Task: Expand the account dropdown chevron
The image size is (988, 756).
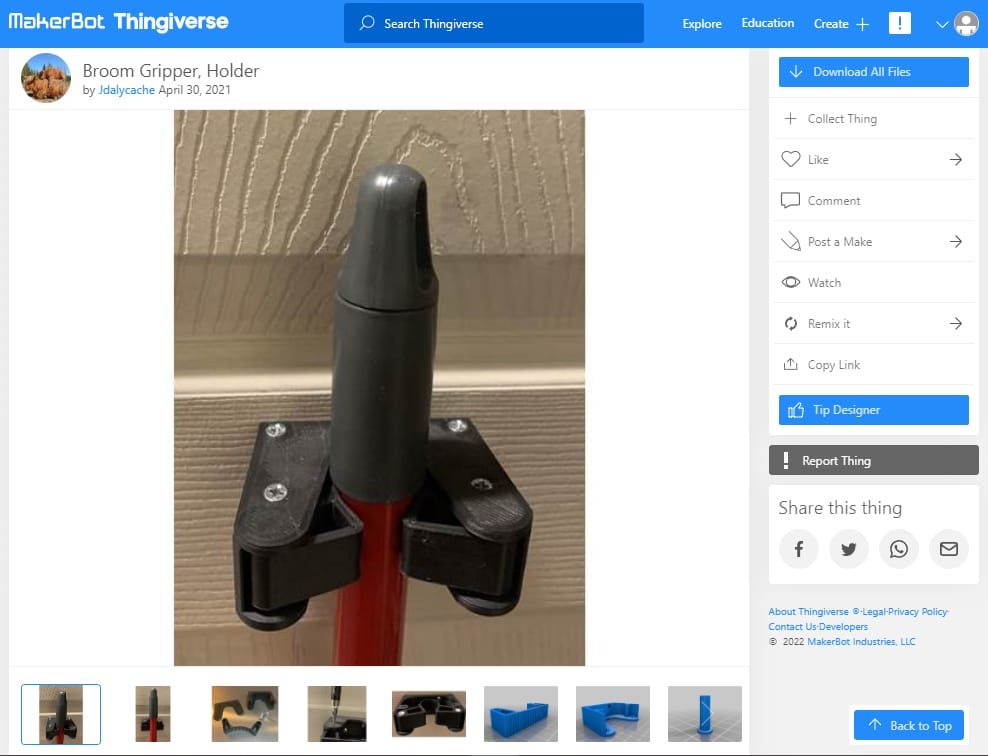Action: tap(942, 22)
